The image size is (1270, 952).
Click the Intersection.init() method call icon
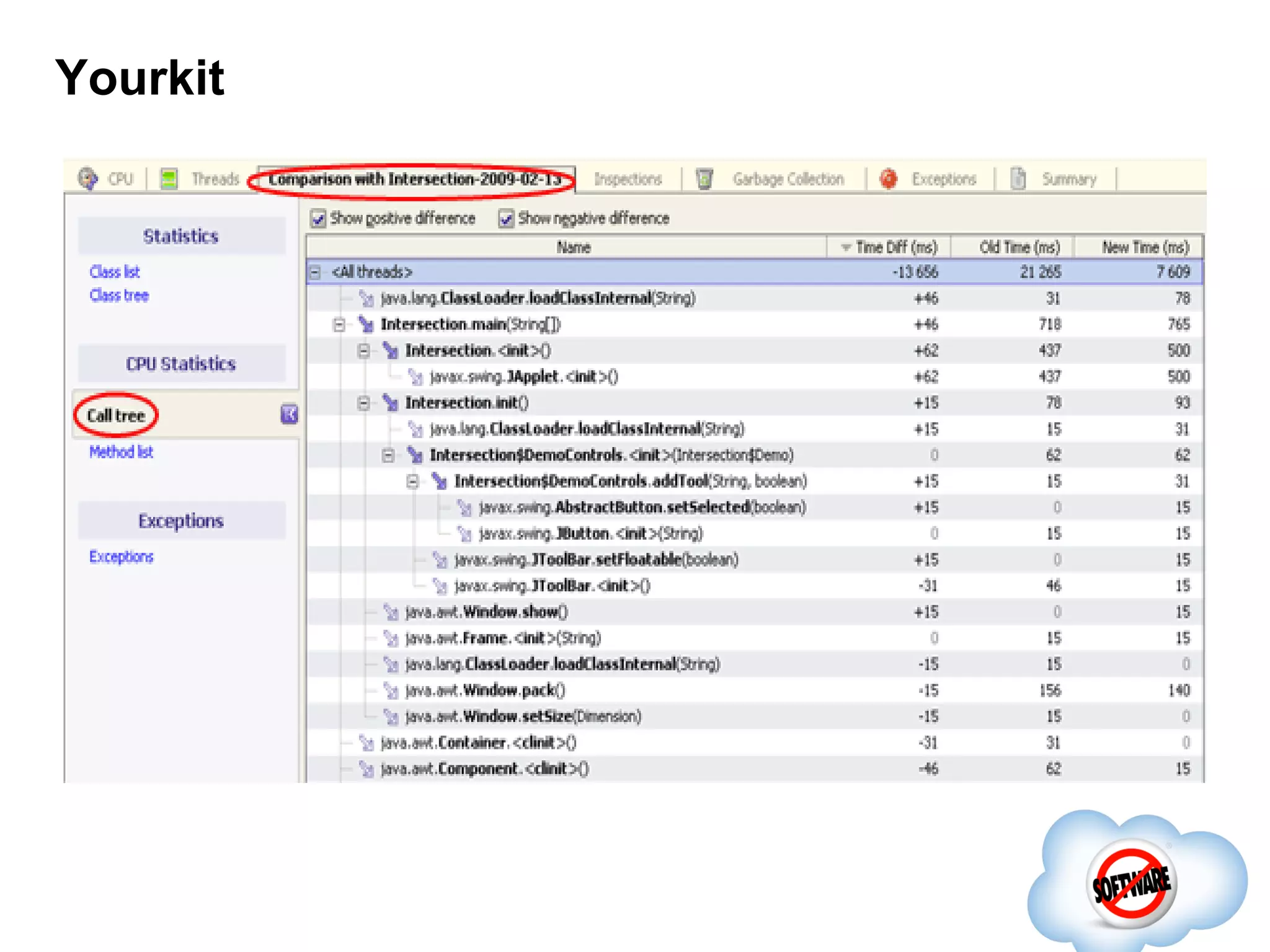[391, 403]
